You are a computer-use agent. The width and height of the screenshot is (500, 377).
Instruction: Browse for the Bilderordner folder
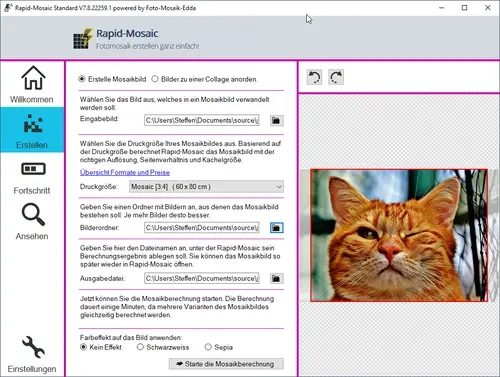276,228
